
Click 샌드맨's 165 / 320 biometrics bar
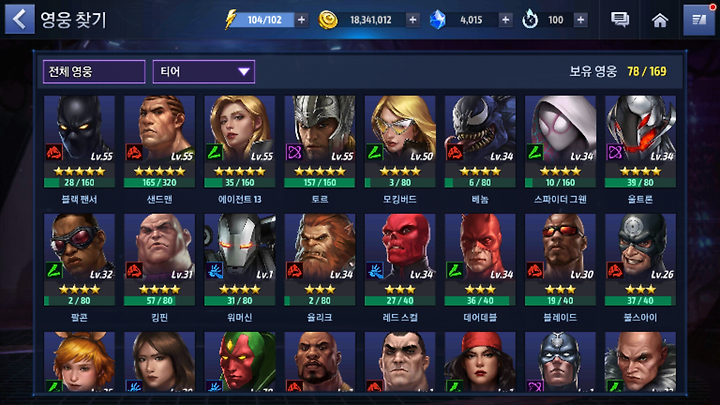coord(159,183)
